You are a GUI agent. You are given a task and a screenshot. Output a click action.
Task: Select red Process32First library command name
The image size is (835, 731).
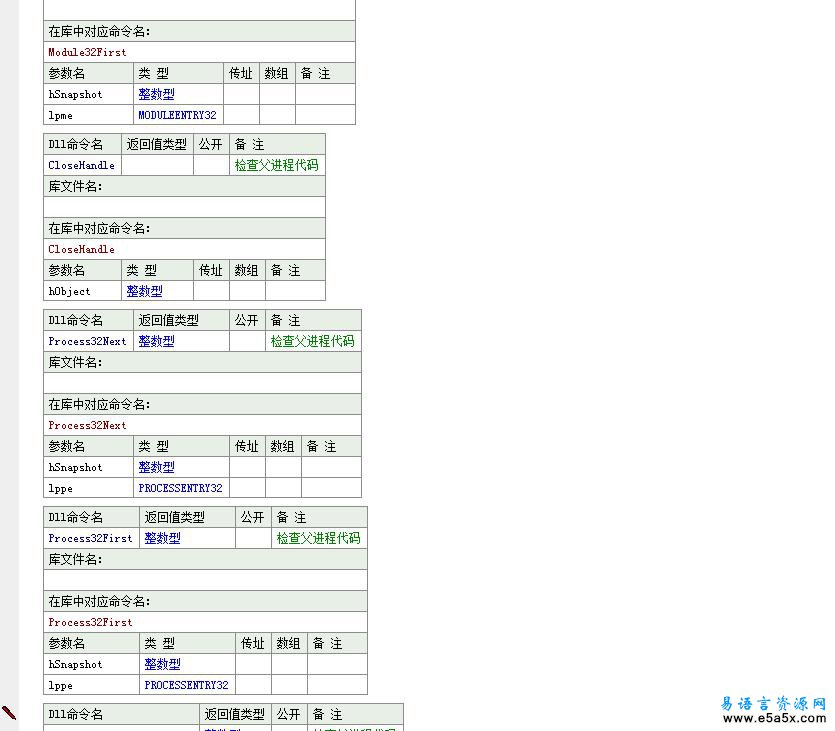pyautogui.click(x=90, y=622)
